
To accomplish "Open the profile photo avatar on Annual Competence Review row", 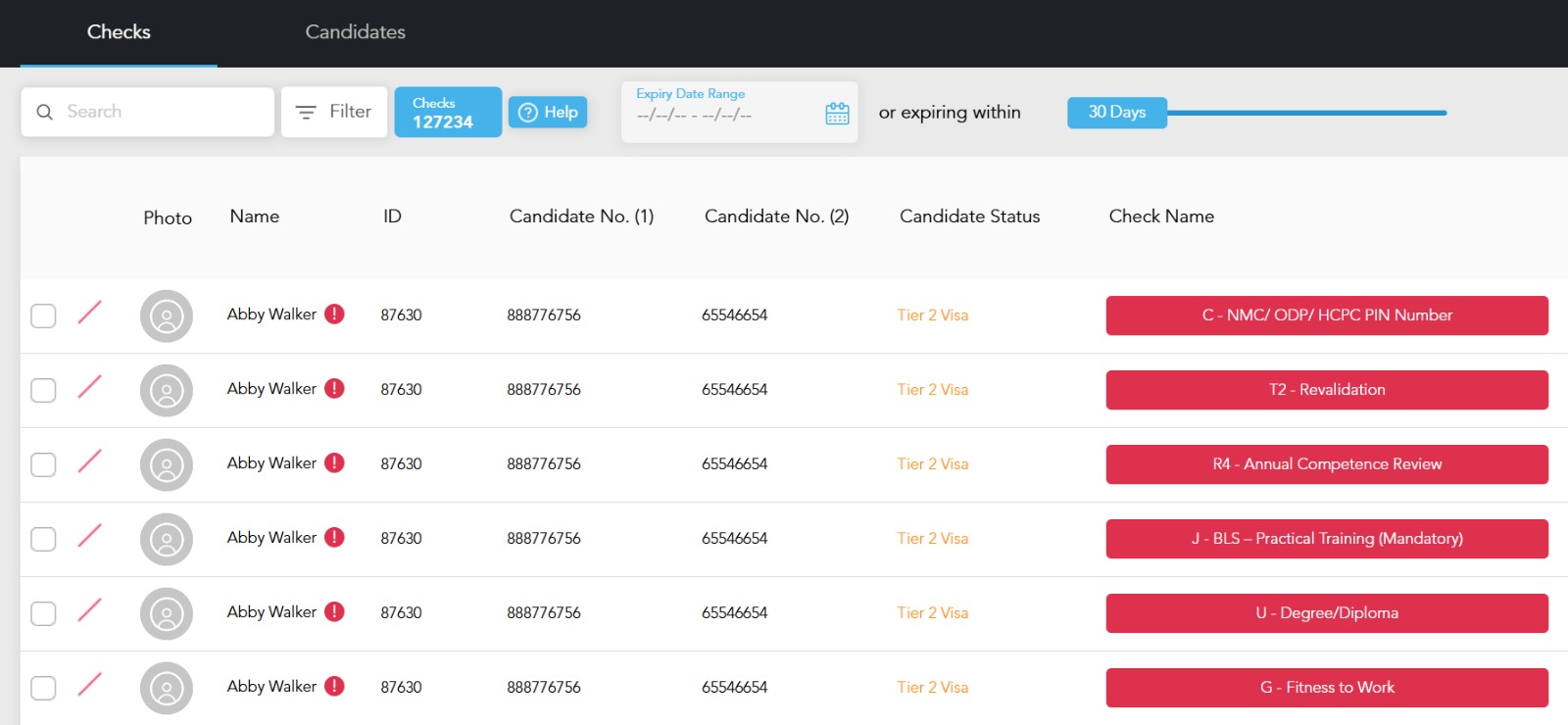I will (167, 464).
